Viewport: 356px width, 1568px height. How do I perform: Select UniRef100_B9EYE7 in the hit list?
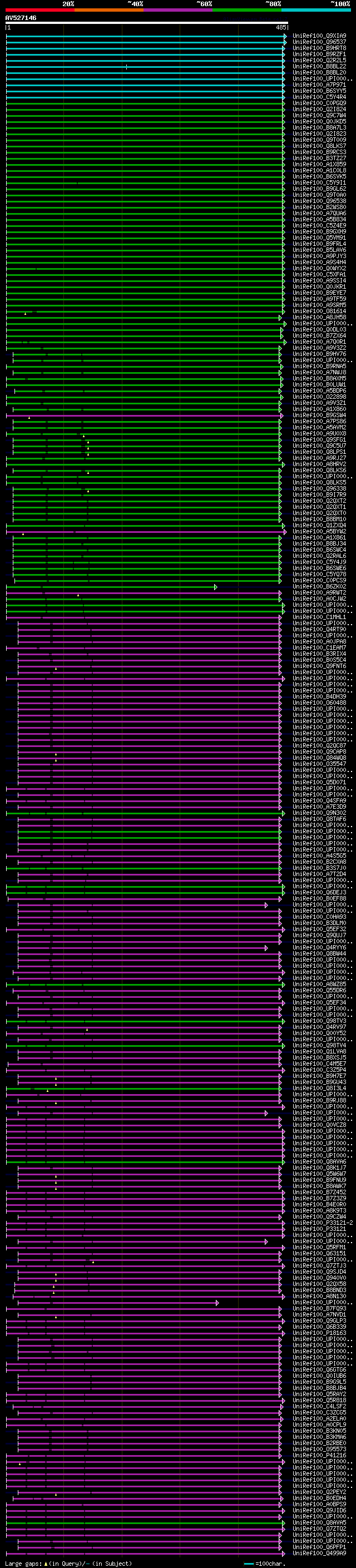point(319,293)
